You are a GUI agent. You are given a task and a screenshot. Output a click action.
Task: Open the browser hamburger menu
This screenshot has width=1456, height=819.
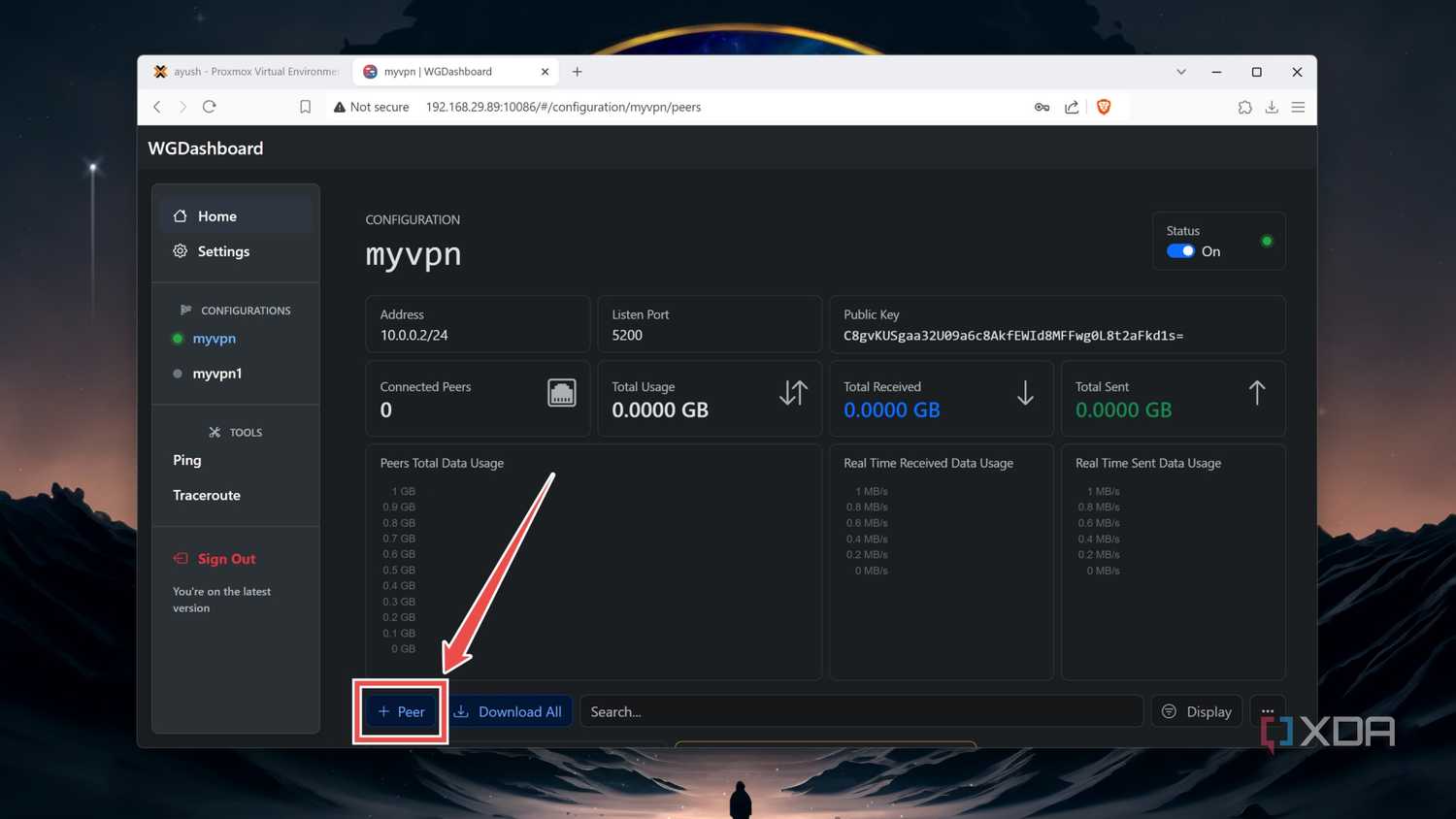1298,107
